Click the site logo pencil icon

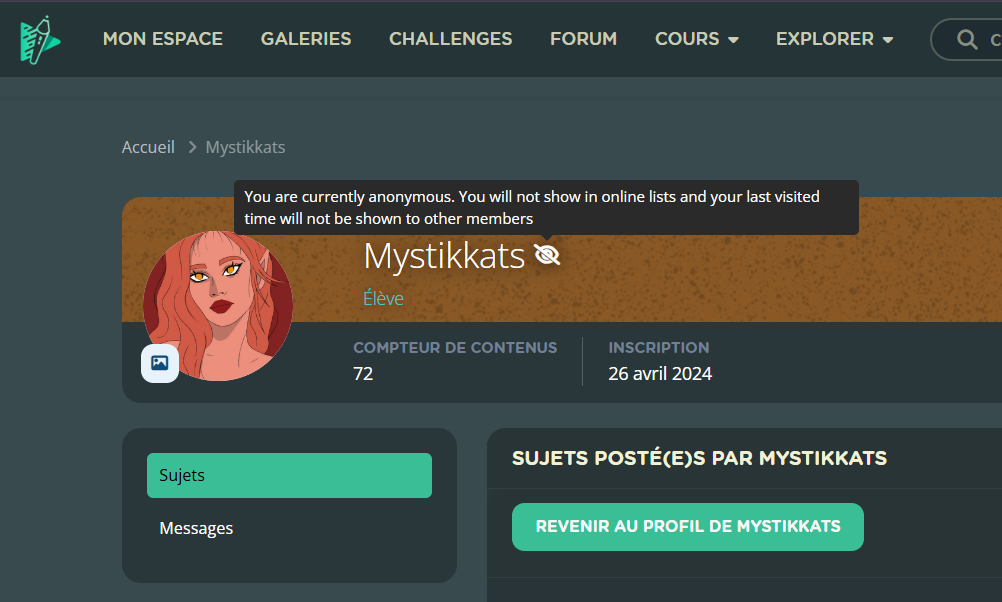click(x=40, y=40)
